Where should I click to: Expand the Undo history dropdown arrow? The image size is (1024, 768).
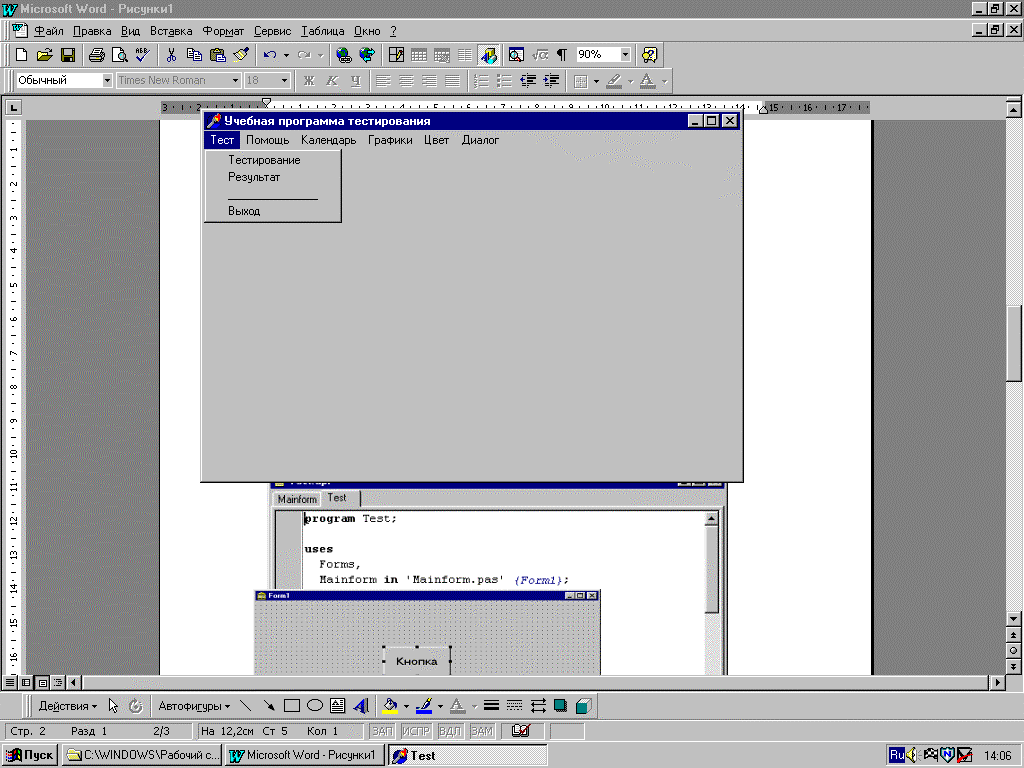(286, 56)
